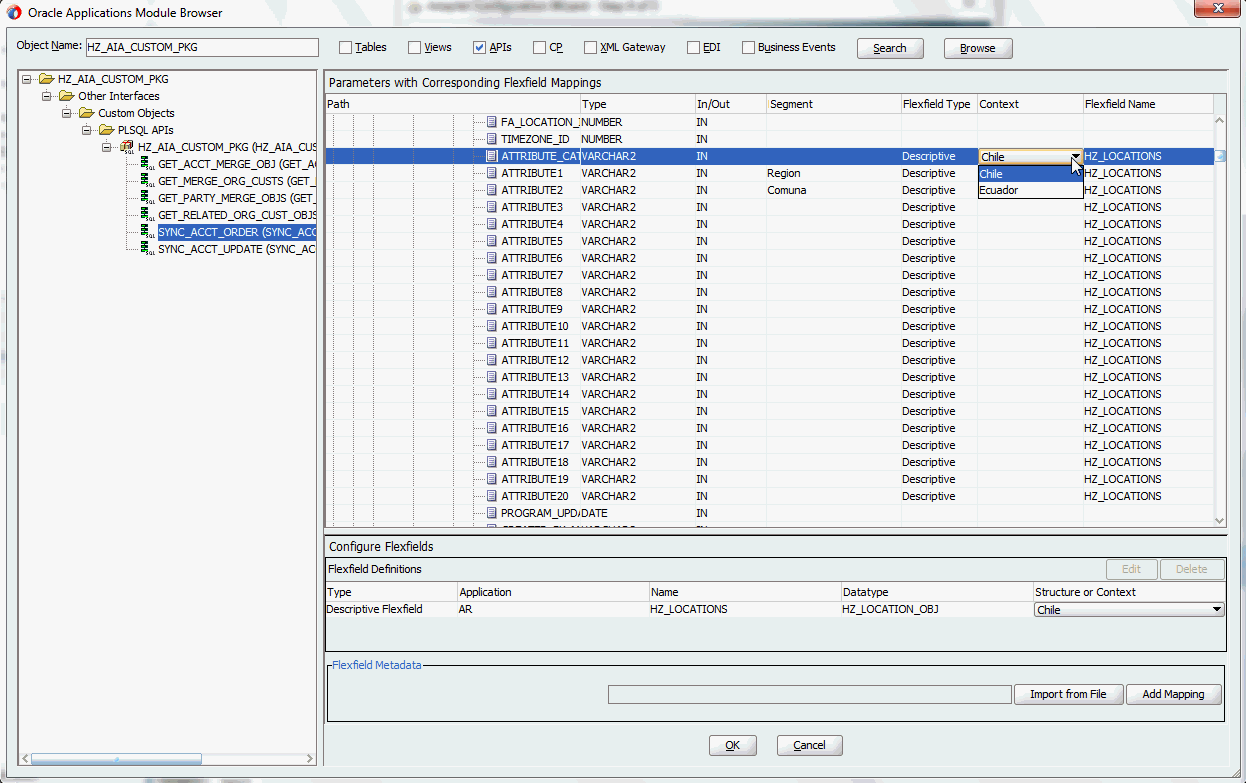Click the Browse button
The image size is (1246, 783).
977,48
